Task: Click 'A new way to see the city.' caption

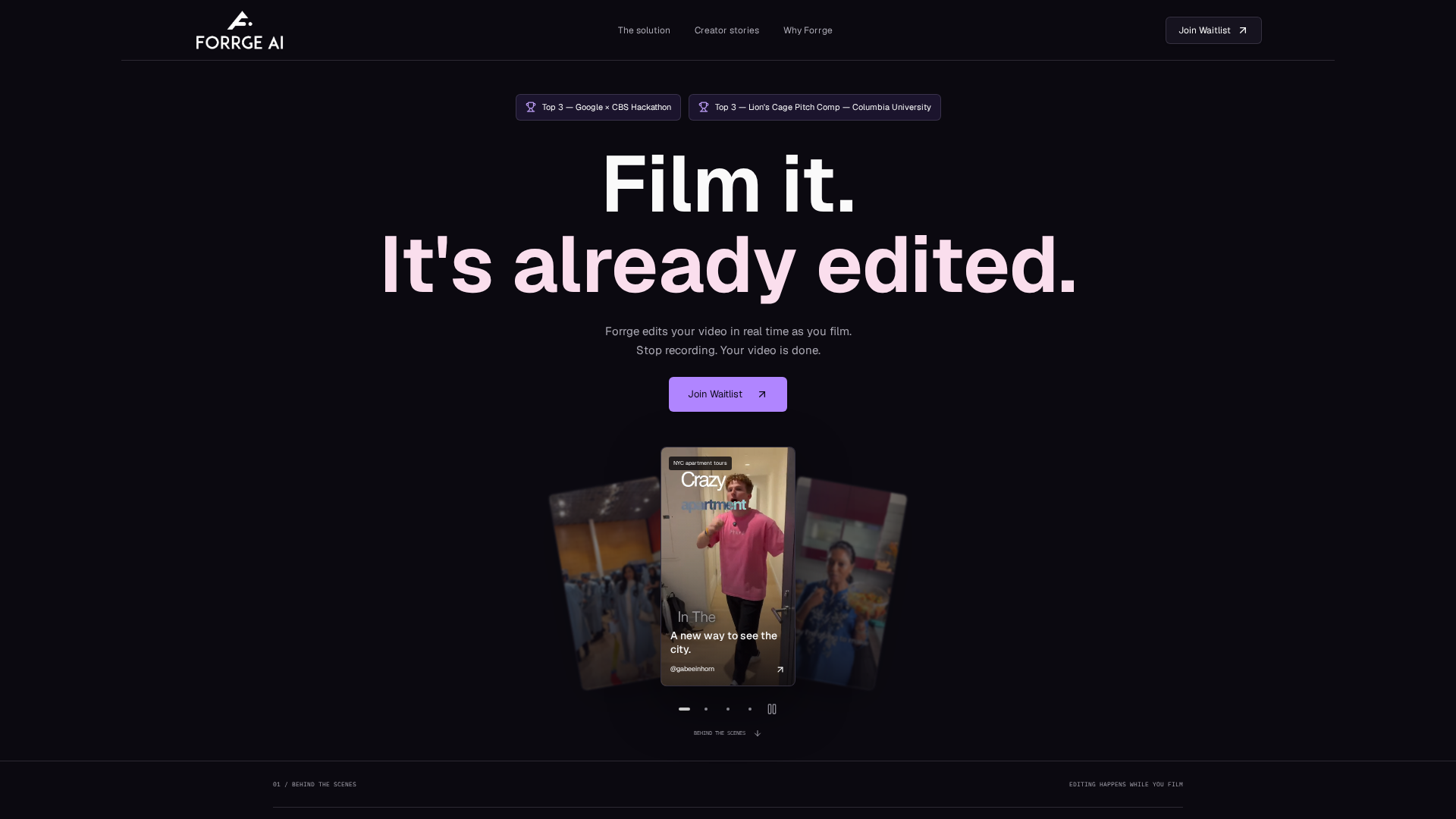Action: [x=723, y=642]
